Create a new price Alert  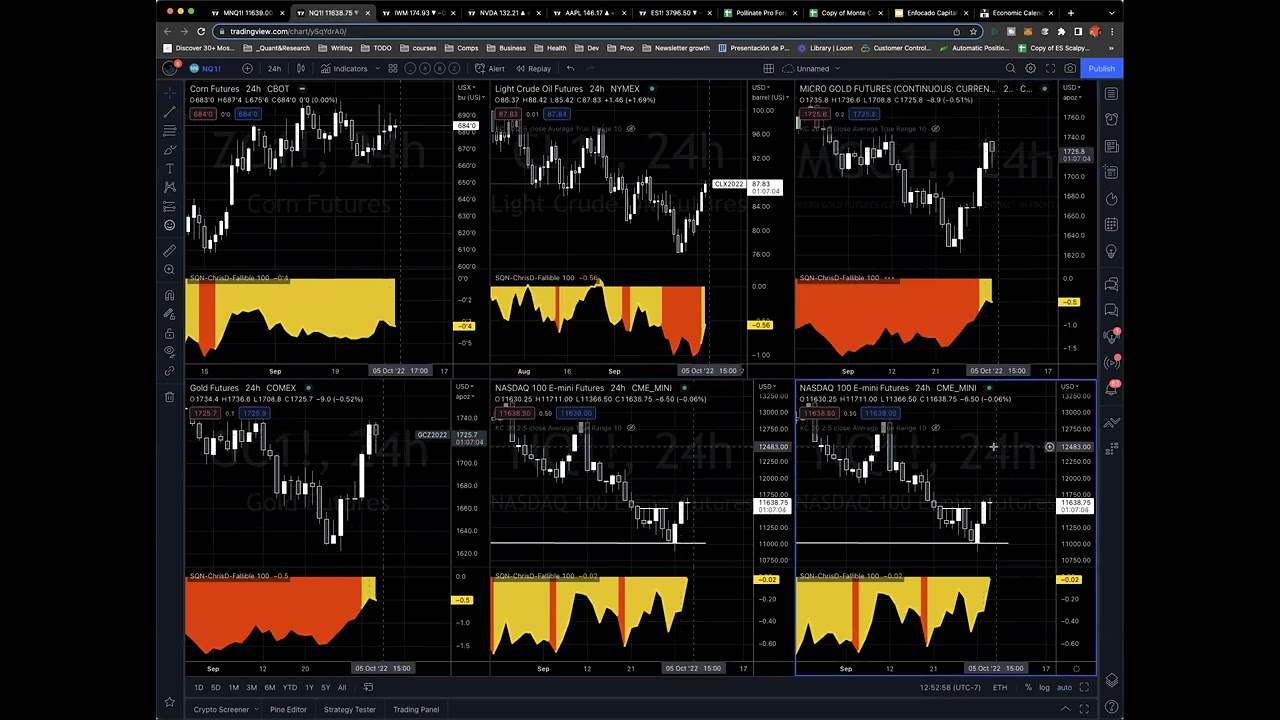click(490, 69)
